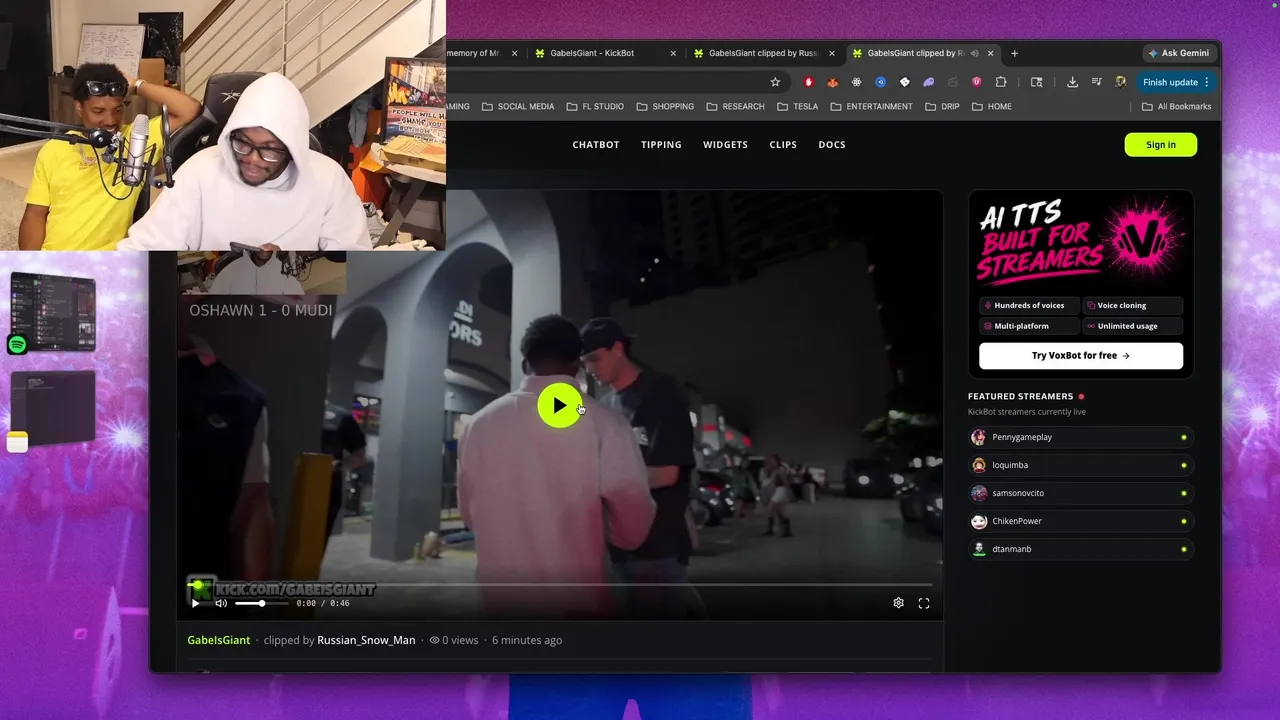This screenshot has height=720, width=1280.
Task: Click the Chrome profile avatar
Action: (1121, 82)
